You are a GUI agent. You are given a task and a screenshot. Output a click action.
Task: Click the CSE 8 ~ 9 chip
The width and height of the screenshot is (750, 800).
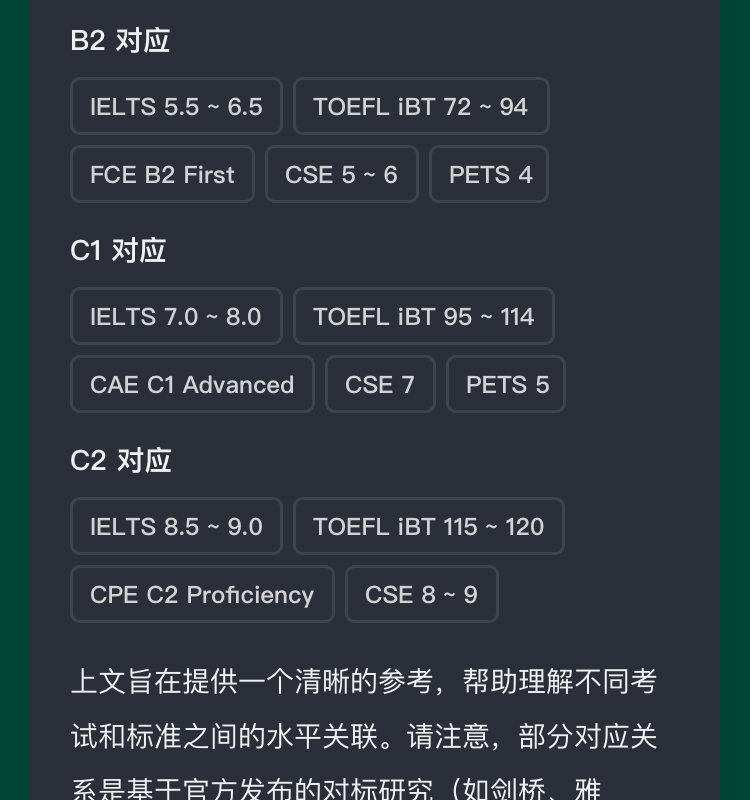[421, 594]
